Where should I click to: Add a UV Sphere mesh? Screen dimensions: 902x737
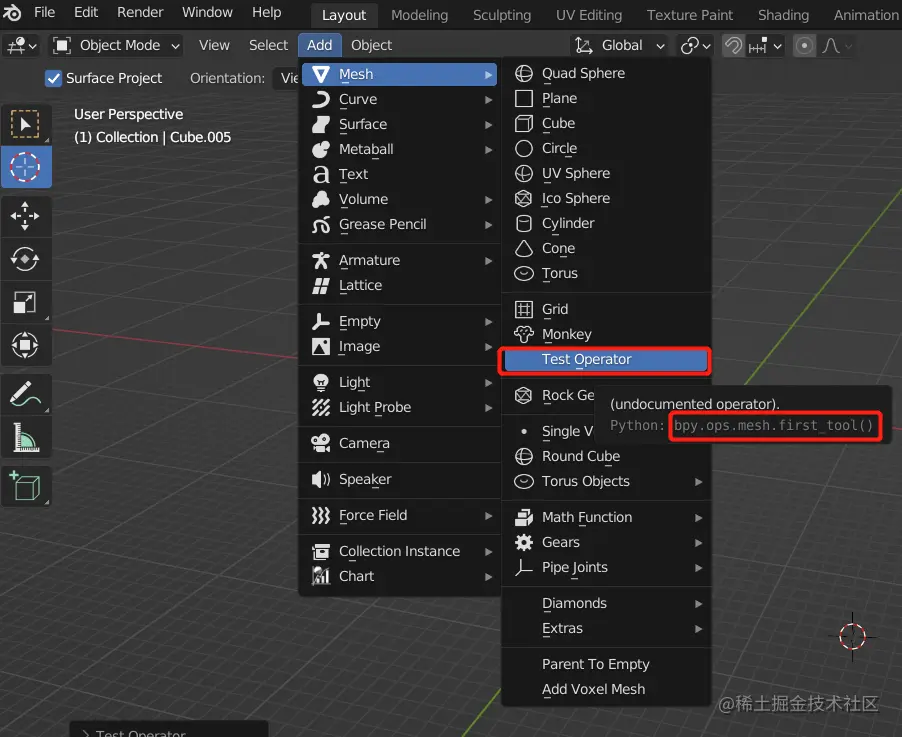[606, 173]
